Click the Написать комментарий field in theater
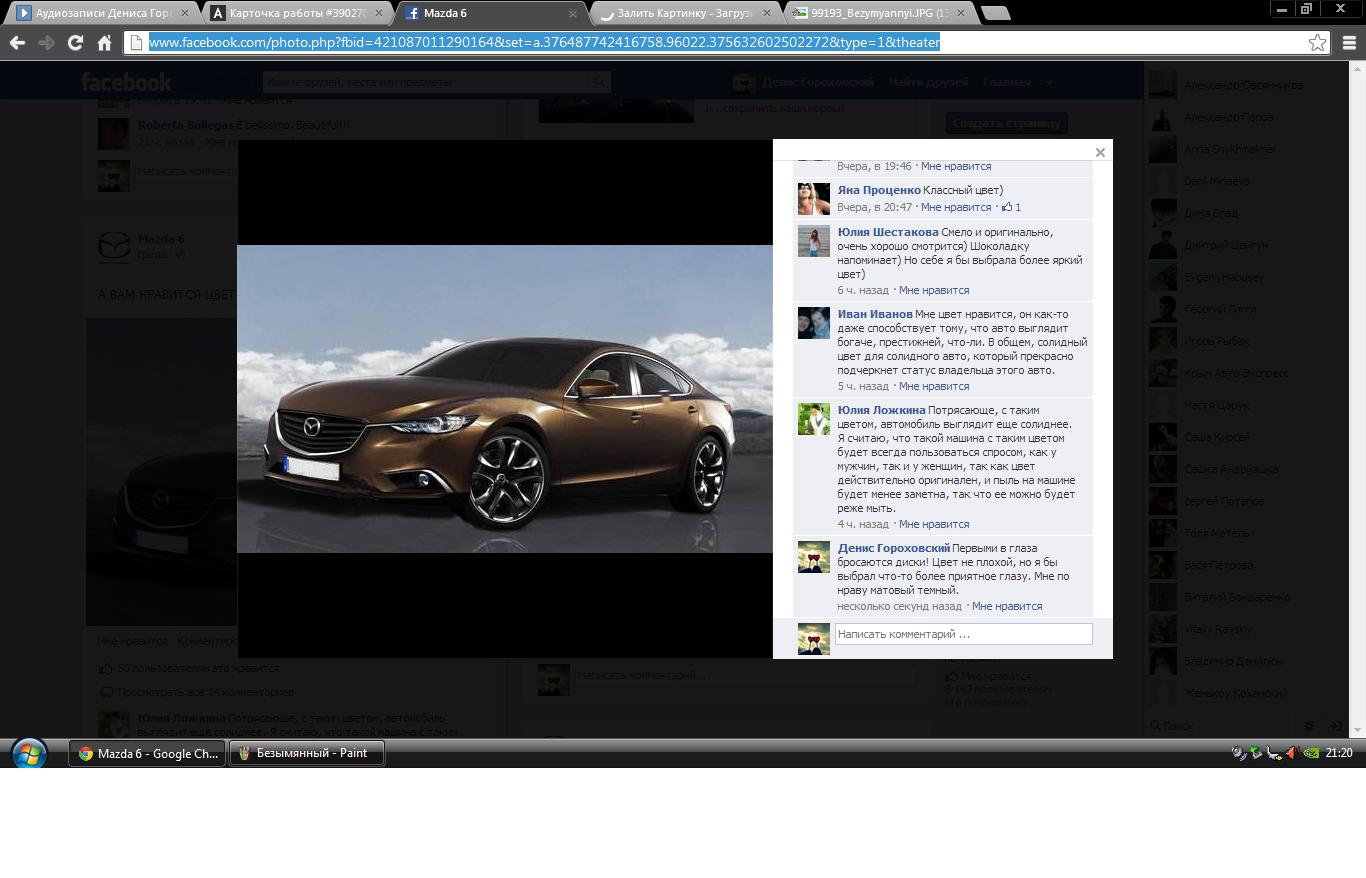Image resolution: width=1366 pixels, height=878 pixels. 963,634
